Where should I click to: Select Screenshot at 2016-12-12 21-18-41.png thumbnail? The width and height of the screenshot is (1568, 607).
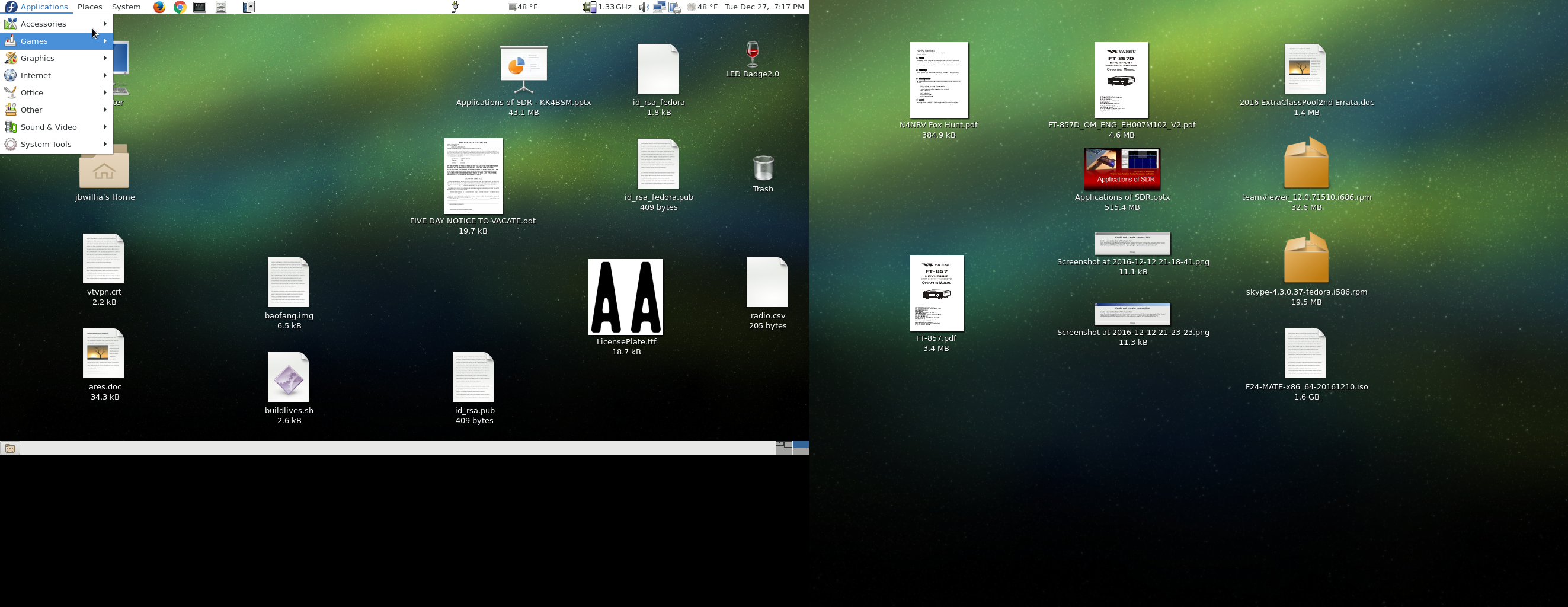[1132, 244]
